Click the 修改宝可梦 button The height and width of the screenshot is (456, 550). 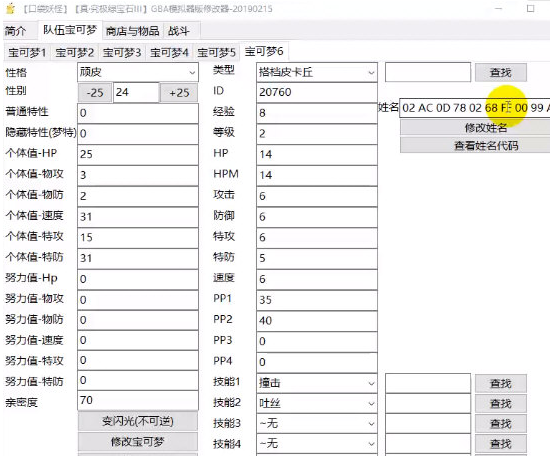point(138,442)
